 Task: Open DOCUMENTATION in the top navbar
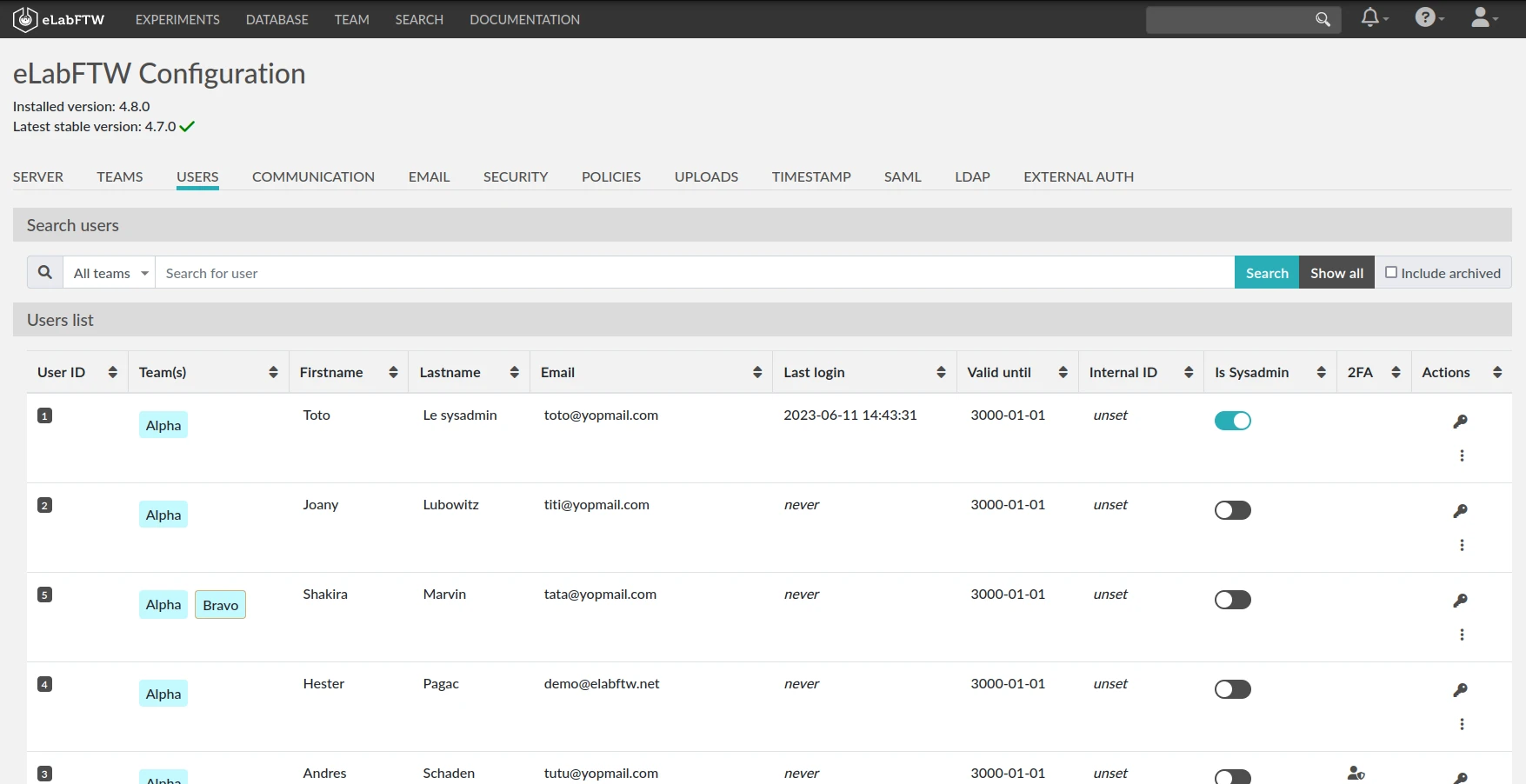coord(524,19)
